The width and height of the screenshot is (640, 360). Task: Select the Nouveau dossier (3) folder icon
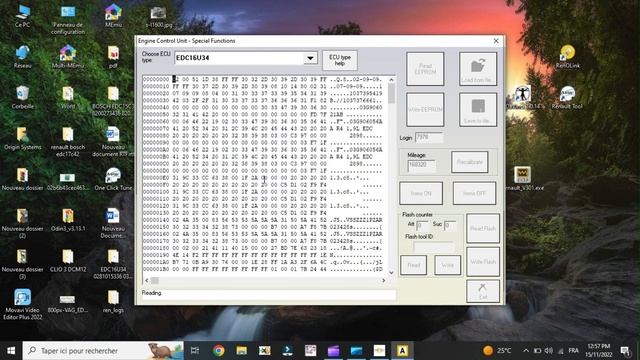(22, 264)
